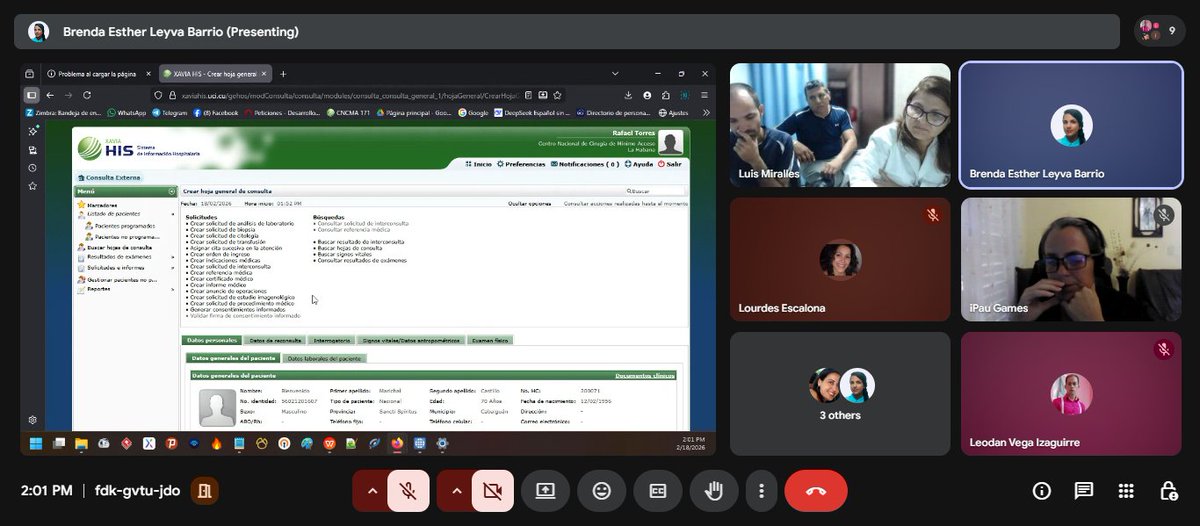Collapse the Menú panel arrow
Viewport: 1200px width, 526px height.
pyautogui.click(x=172, y=191)
